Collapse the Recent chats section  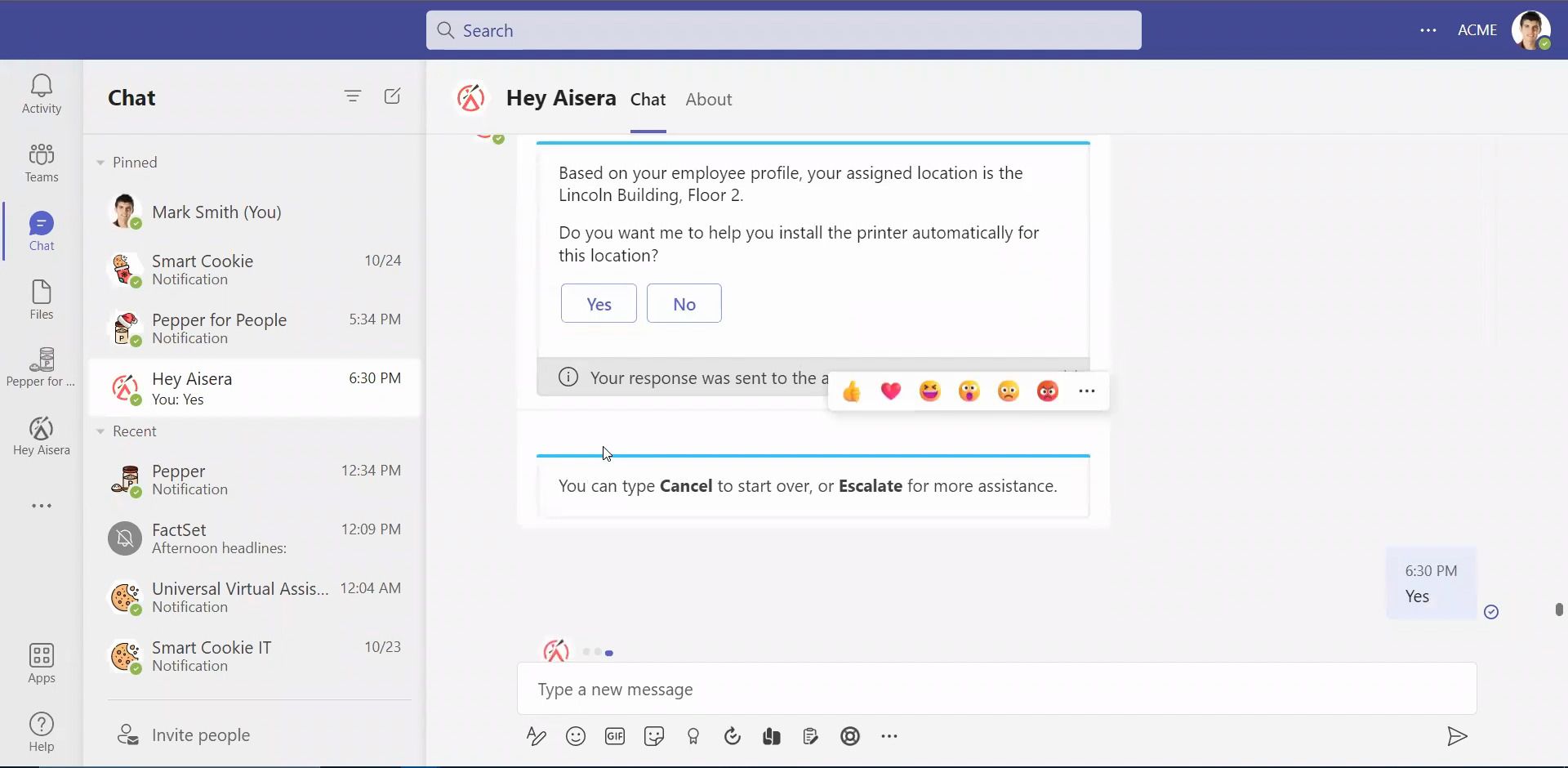tap(100, 431)
